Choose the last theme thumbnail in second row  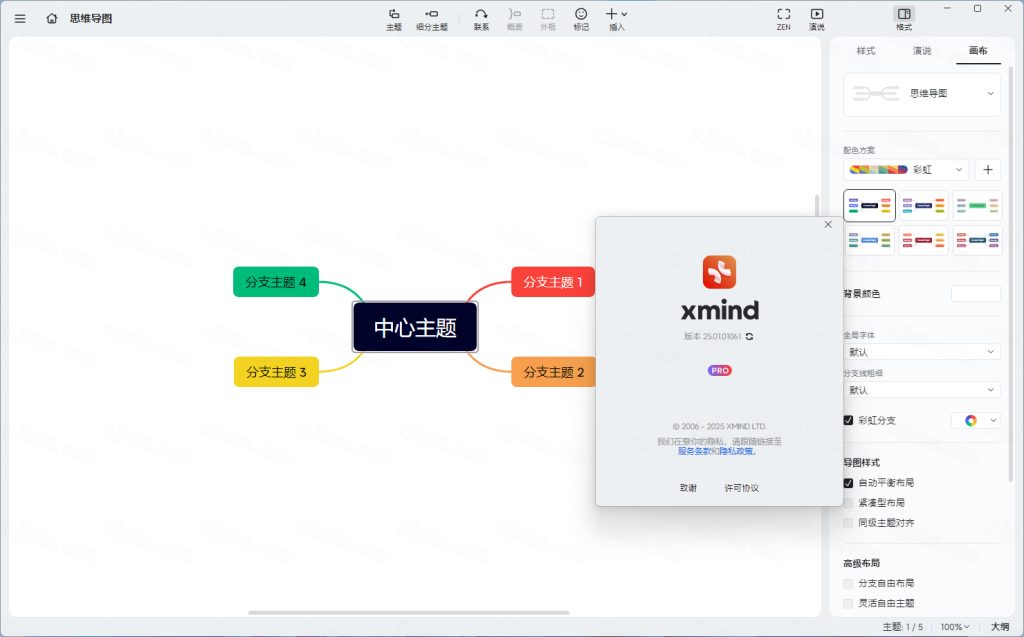(x=978, y=240)
